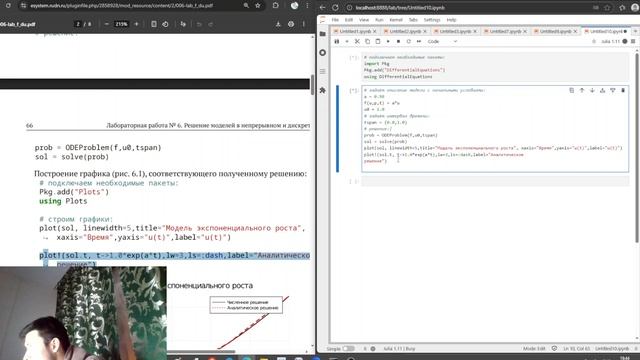The width and height of the screenshot is (640, 360).
Task: Print the PDF document
Action: pyautogui.click(x=291, y=24)
